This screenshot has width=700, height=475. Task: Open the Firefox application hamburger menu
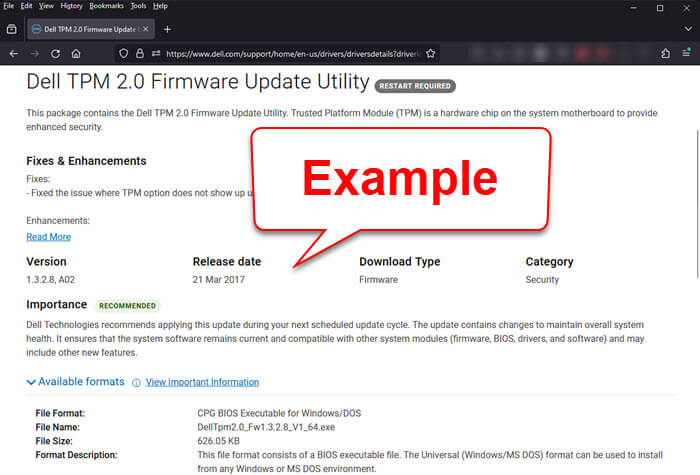pyautogui.click(x=686, y=53)
